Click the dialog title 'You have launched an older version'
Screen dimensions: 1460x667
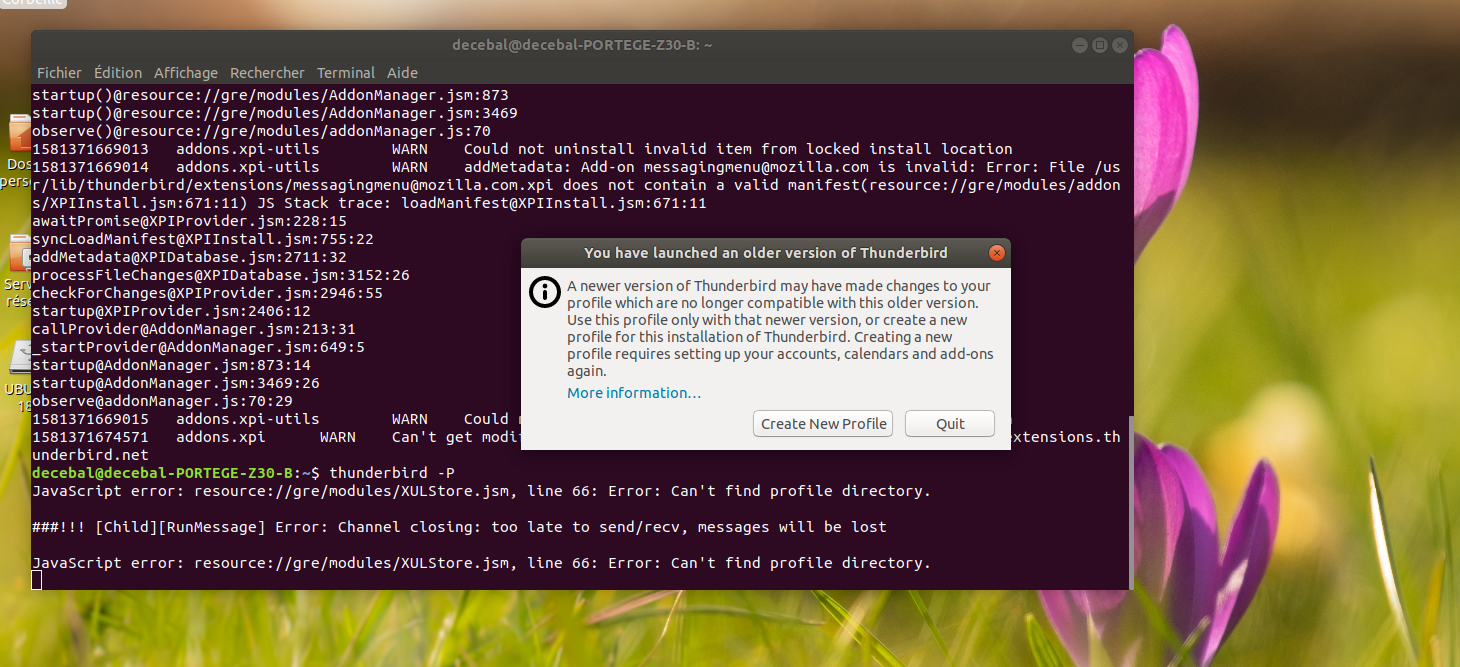tap(765, 253)
